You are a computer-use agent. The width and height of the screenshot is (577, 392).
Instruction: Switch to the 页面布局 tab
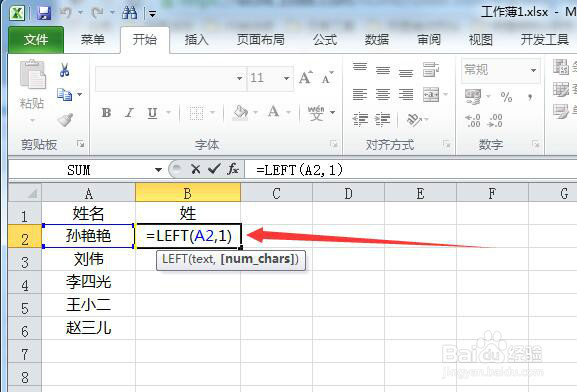261,39
